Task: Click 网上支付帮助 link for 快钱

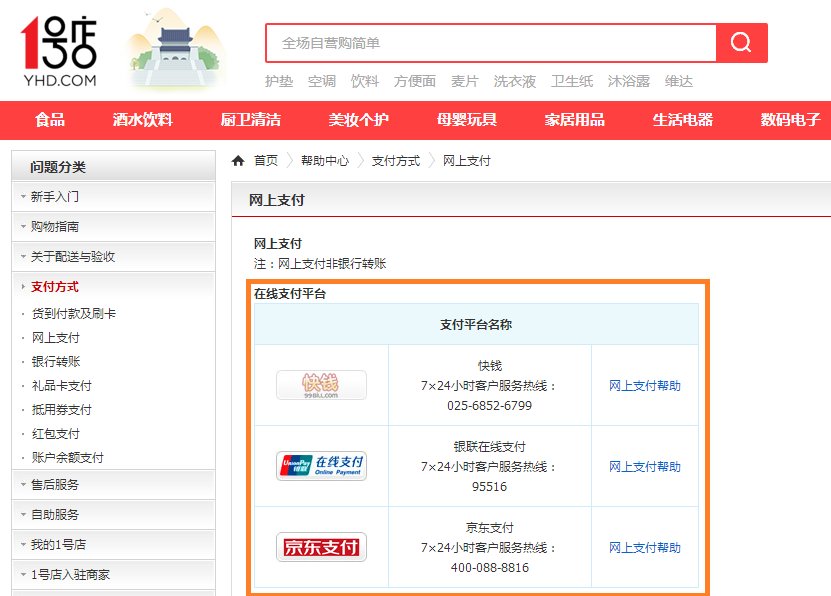Action: coord(643,384)
